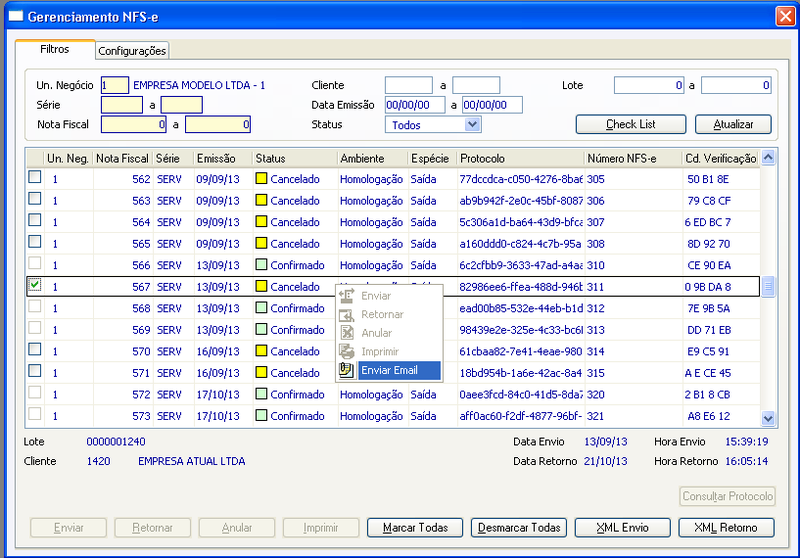This screenshot has width=800, height=558.
Task: Click the second Data Emissão field
Action: [492, 105]
